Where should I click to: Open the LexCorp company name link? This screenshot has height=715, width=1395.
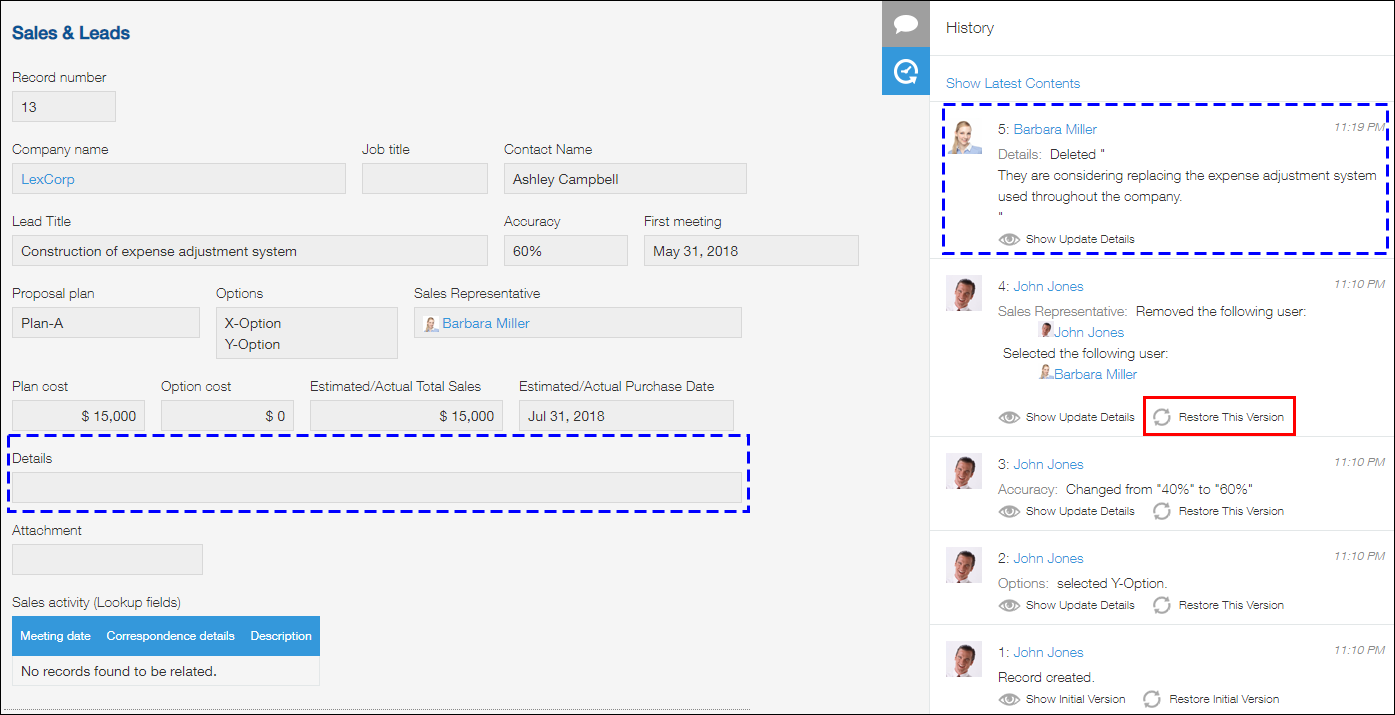point(48,179)
